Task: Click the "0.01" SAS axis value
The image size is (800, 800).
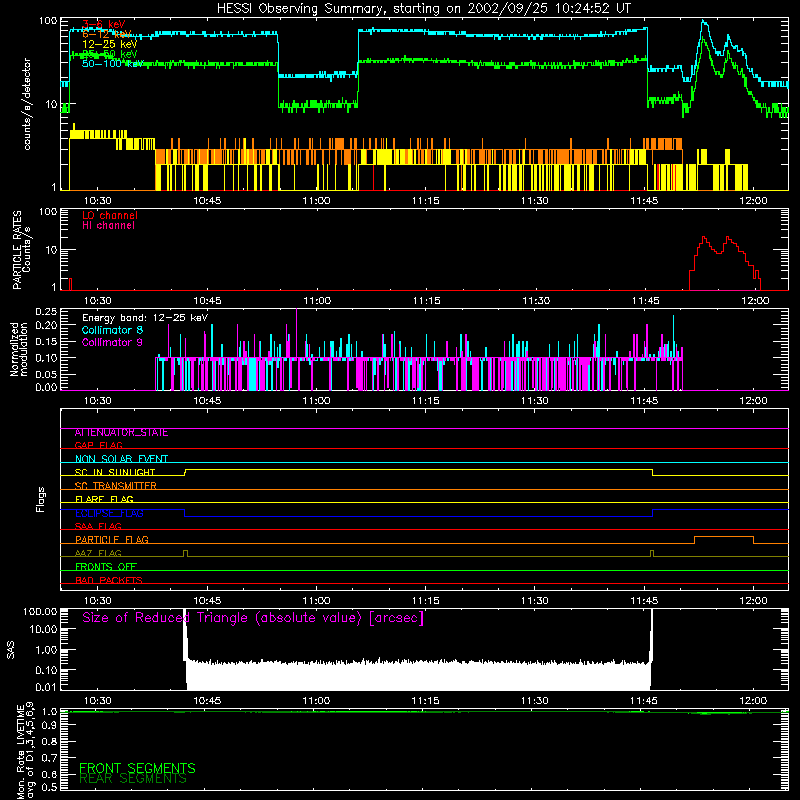Action: [x=46, y=687]
